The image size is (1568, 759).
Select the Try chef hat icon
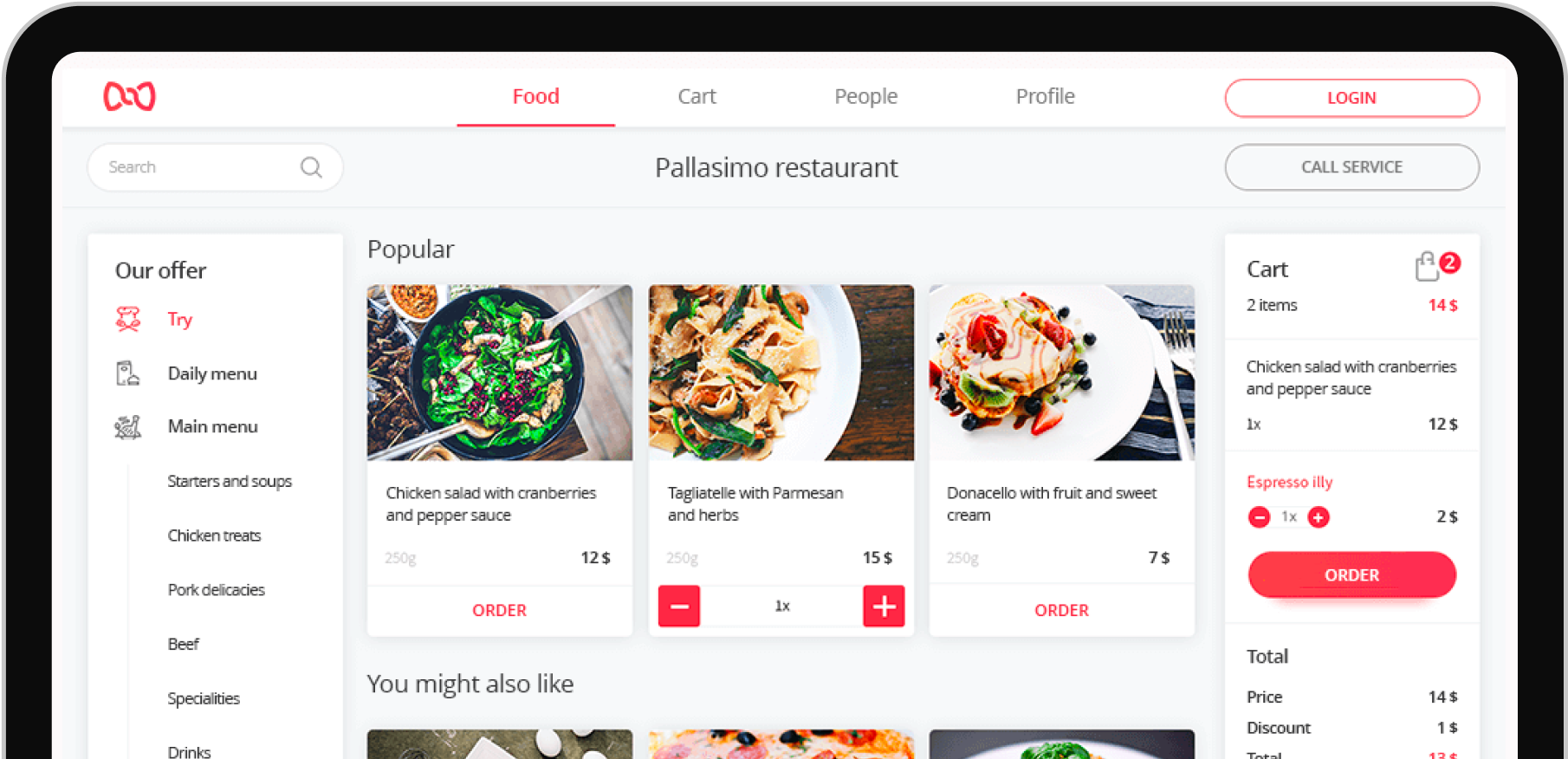(128, 319)
